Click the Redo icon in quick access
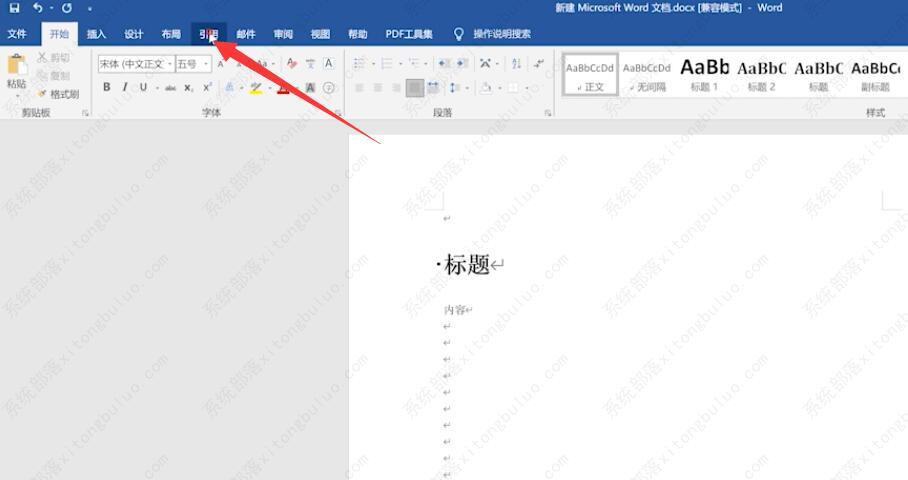The image size is (908, 480). tap(66, 8)
